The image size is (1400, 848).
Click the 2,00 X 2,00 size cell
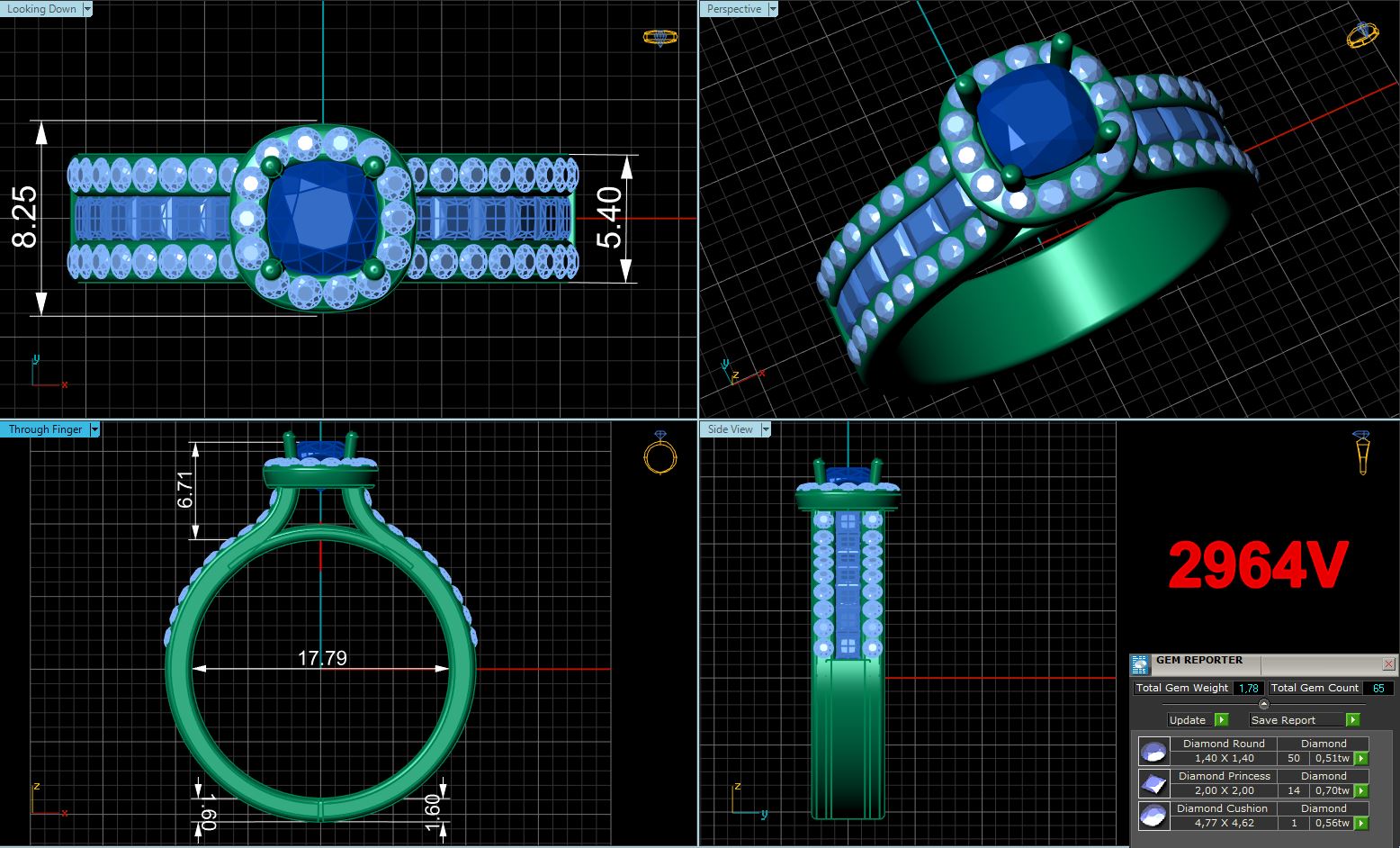(1224, 790)
